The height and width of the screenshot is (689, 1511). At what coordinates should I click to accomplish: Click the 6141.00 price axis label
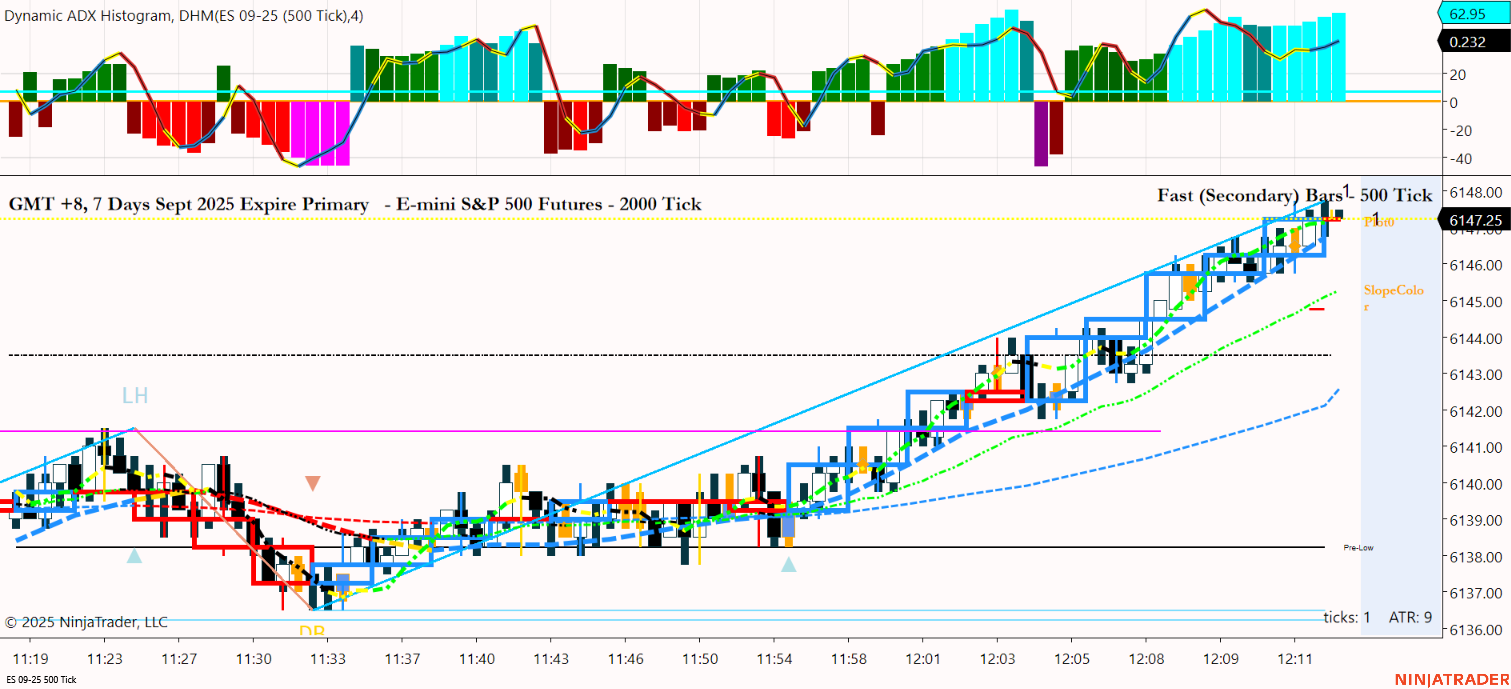1475,448
